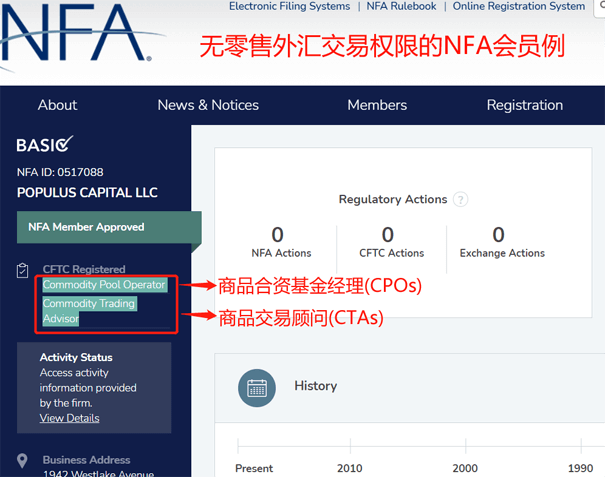Image resolution: width=605 pixels, height=477 pixels.
Task: Open the NFA Rulebook link
Action: 401,6
